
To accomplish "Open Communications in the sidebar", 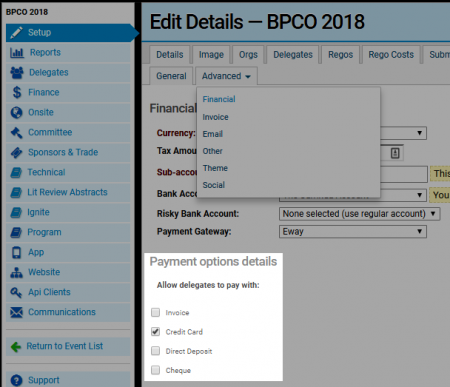I will click(68, 312).
